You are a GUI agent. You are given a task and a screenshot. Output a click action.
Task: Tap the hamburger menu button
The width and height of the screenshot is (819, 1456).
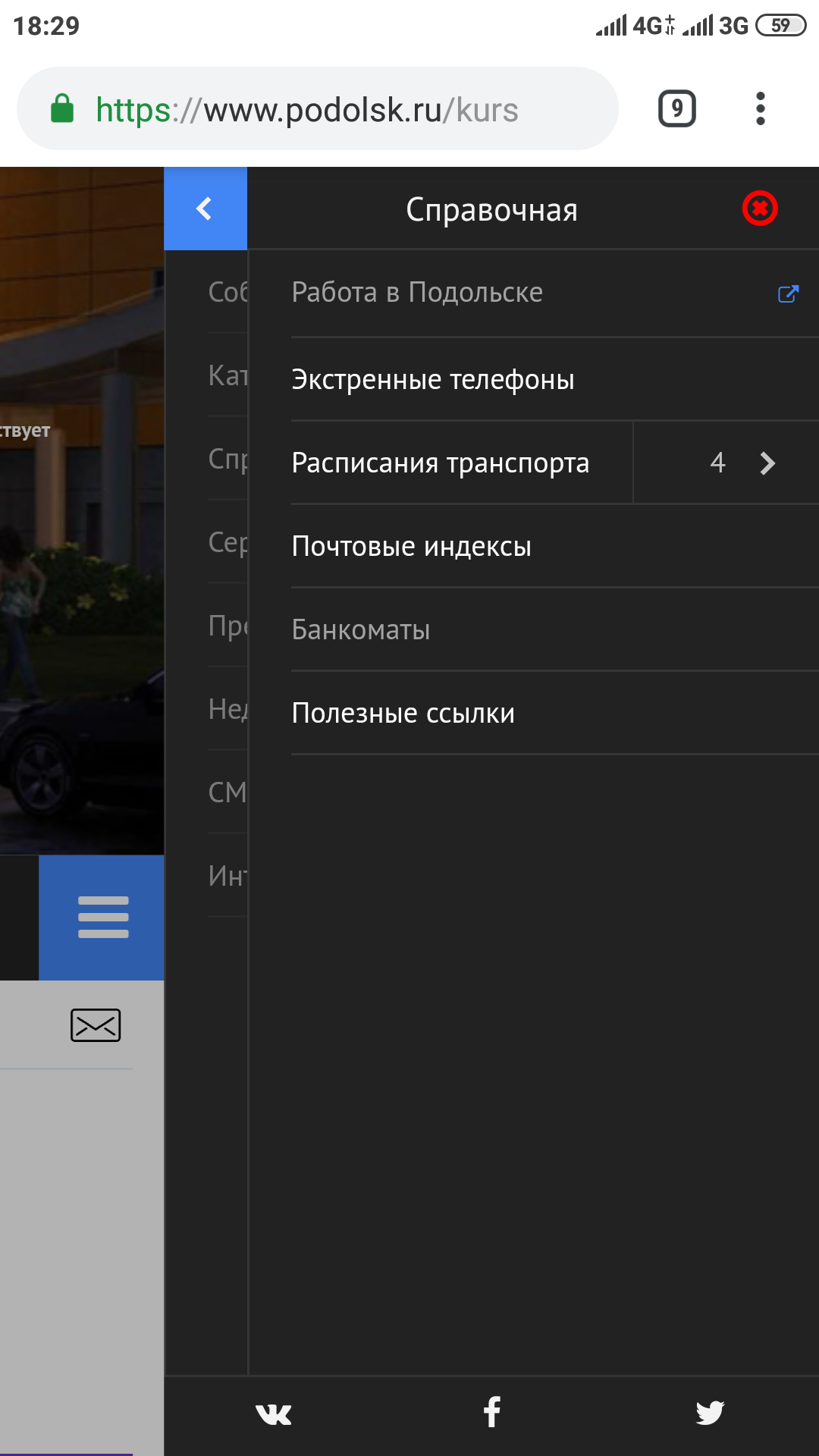point(102,918)
